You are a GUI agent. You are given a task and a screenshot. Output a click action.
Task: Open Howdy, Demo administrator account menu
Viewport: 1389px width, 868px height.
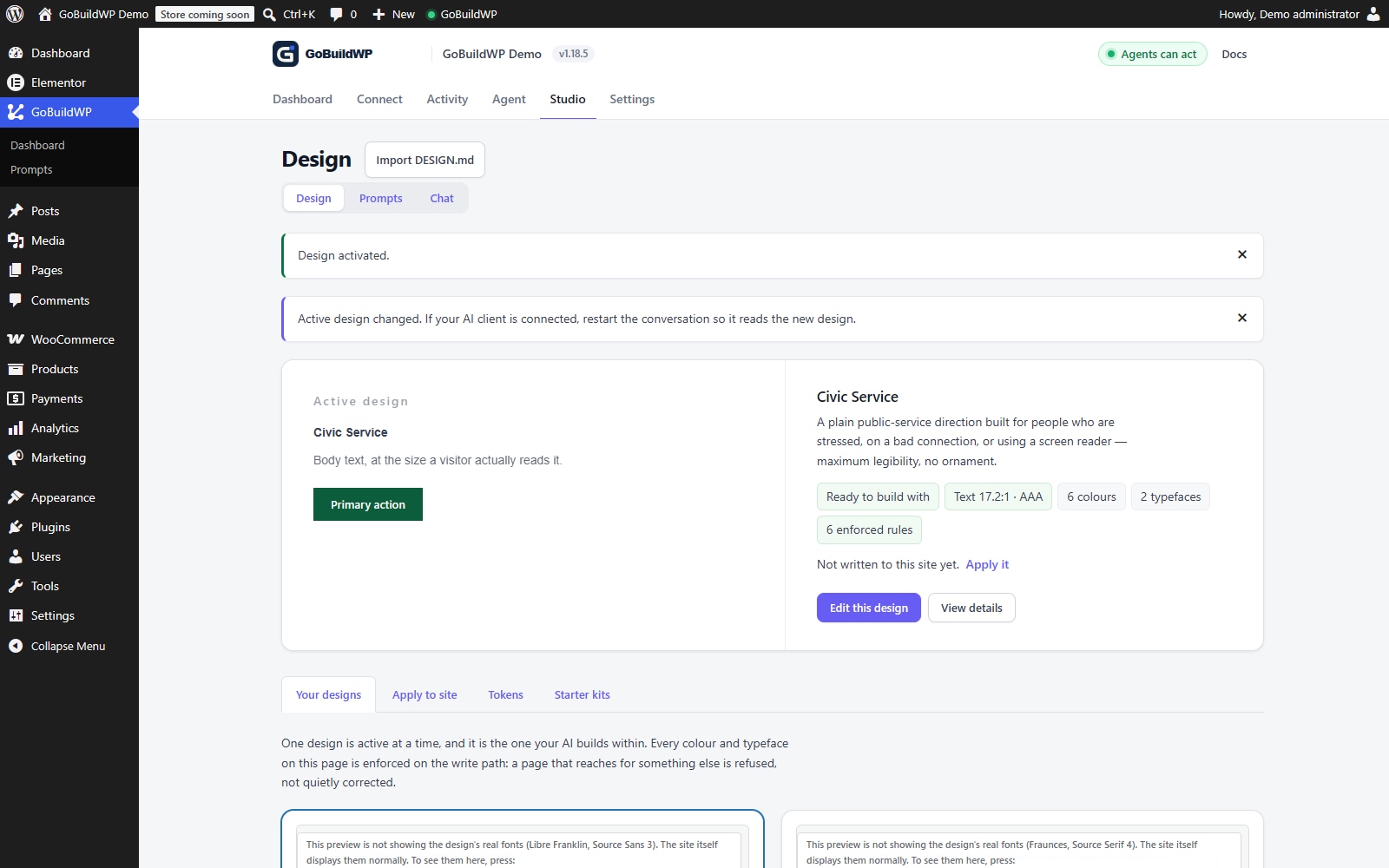[1299, 14]
